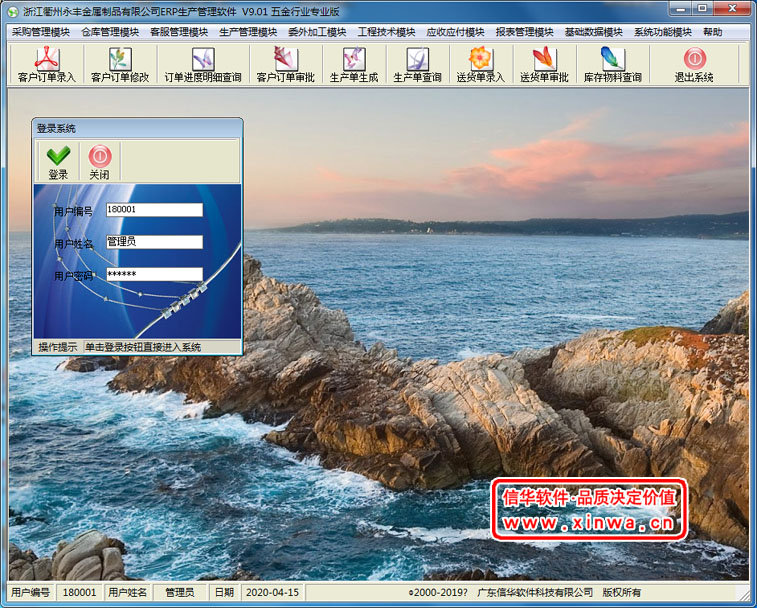757x608 pixels.
Task: Click status bar date 2020-04-15
Action: (x=272, y=592)
